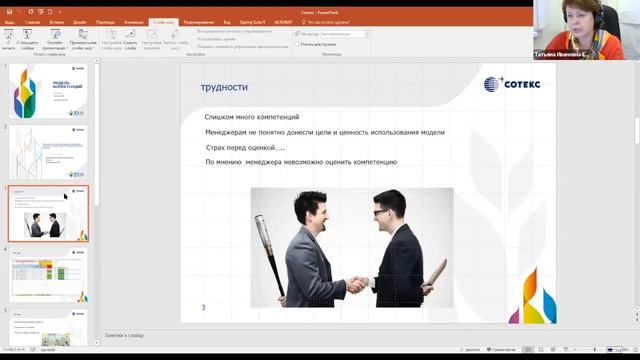Switch to Slide Sorter view icon
640x360 pixels.
point(541,350)
